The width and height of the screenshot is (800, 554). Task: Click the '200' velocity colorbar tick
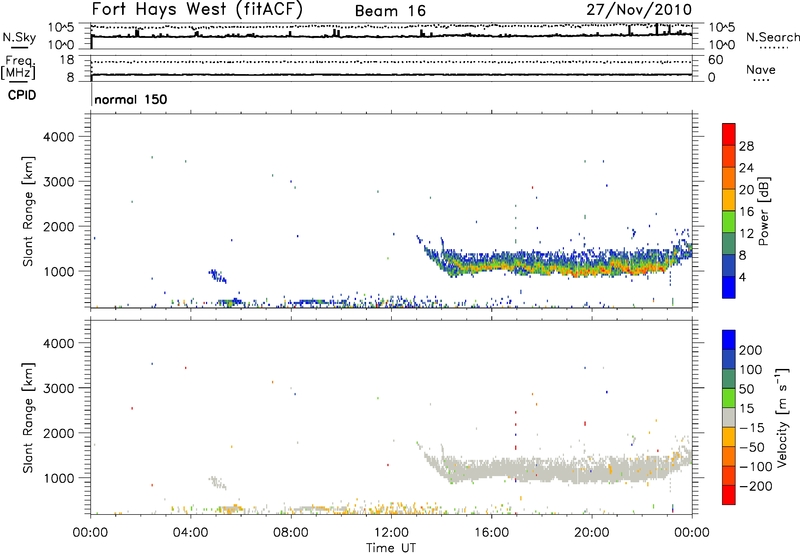[751, 350]
